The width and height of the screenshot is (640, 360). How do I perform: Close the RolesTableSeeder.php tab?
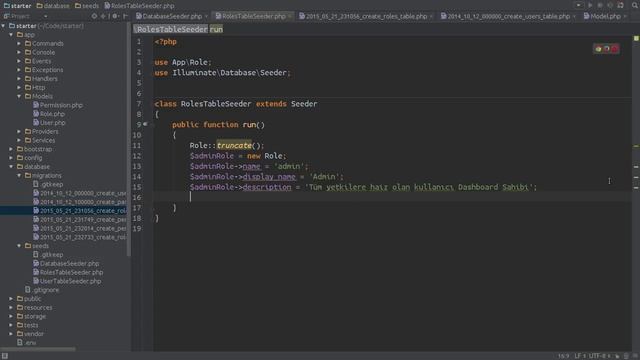[x=290, y=16]
